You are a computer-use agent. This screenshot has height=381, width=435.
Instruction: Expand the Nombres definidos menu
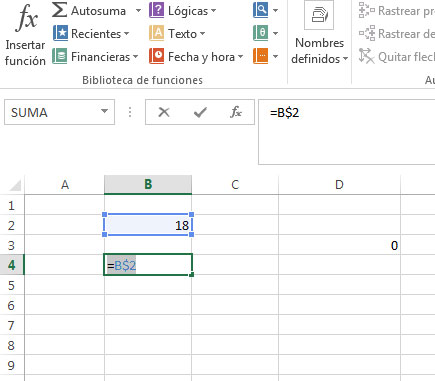point(319,51)
